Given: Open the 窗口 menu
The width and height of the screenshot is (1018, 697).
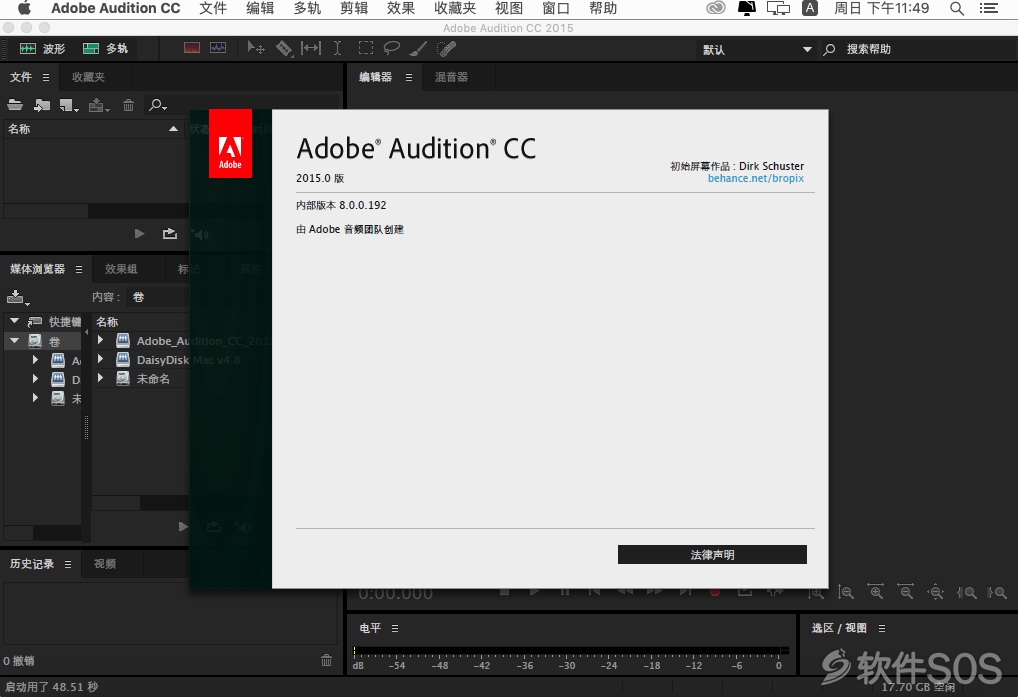Looking at the screenshot, I should tap(556, 8).
